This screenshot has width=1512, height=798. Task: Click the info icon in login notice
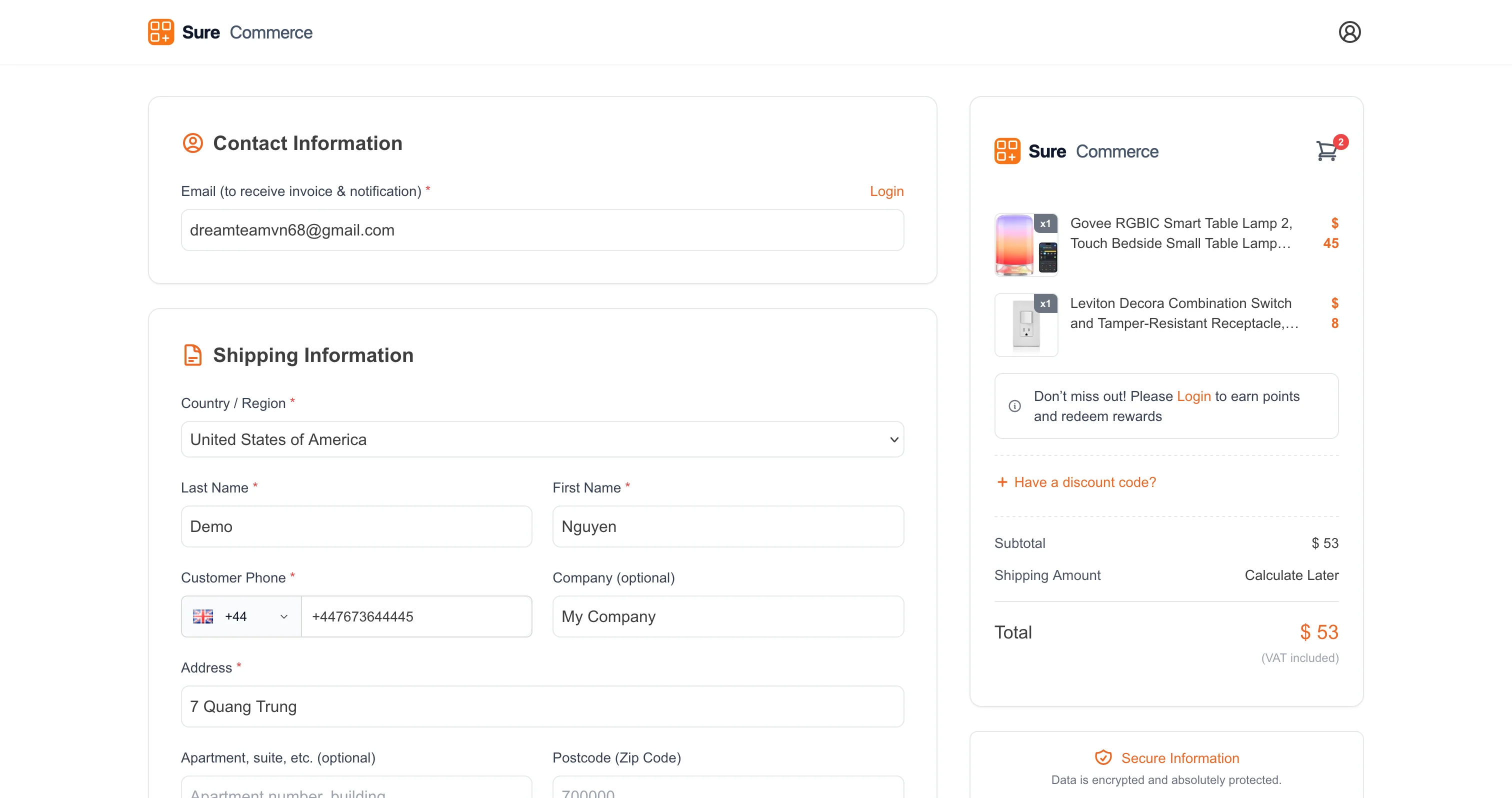(x=1014, y=406)
